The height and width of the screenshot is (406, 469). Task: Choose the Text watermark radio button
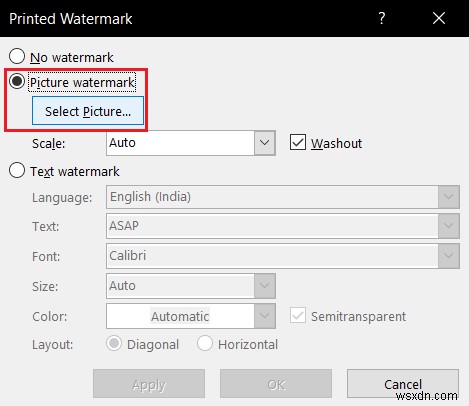coord(17,170)
